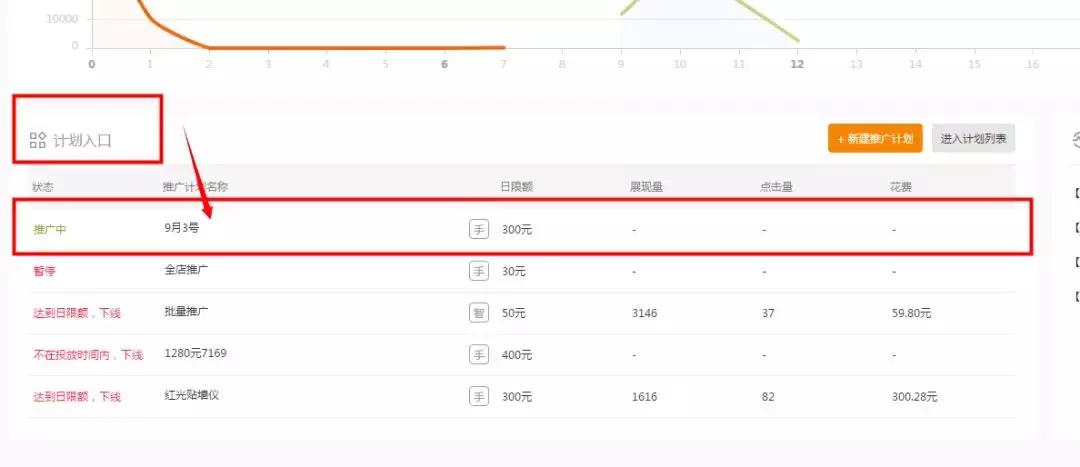Viewport: 1080px width, 467px height.
Task: Open the 9月3号 promotion plan
Action: 182,228
